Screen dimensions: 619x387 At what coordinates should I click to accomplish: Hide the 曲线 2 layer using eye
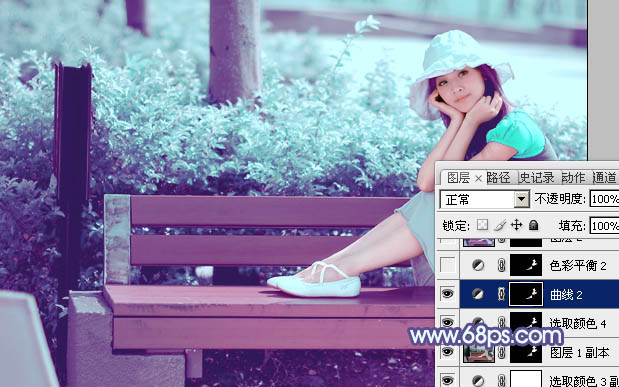[448, 294]
